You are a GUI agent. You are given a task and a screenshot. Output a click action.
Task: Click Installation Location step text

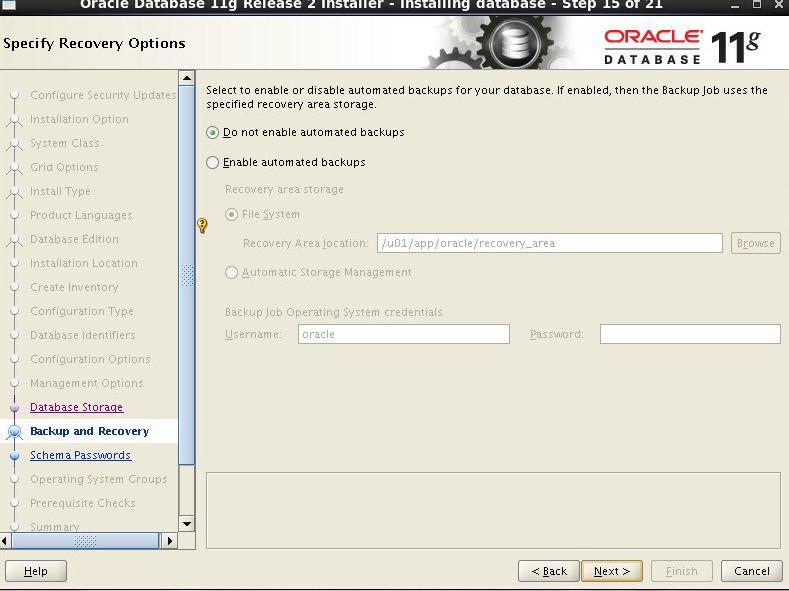point(84,263)
